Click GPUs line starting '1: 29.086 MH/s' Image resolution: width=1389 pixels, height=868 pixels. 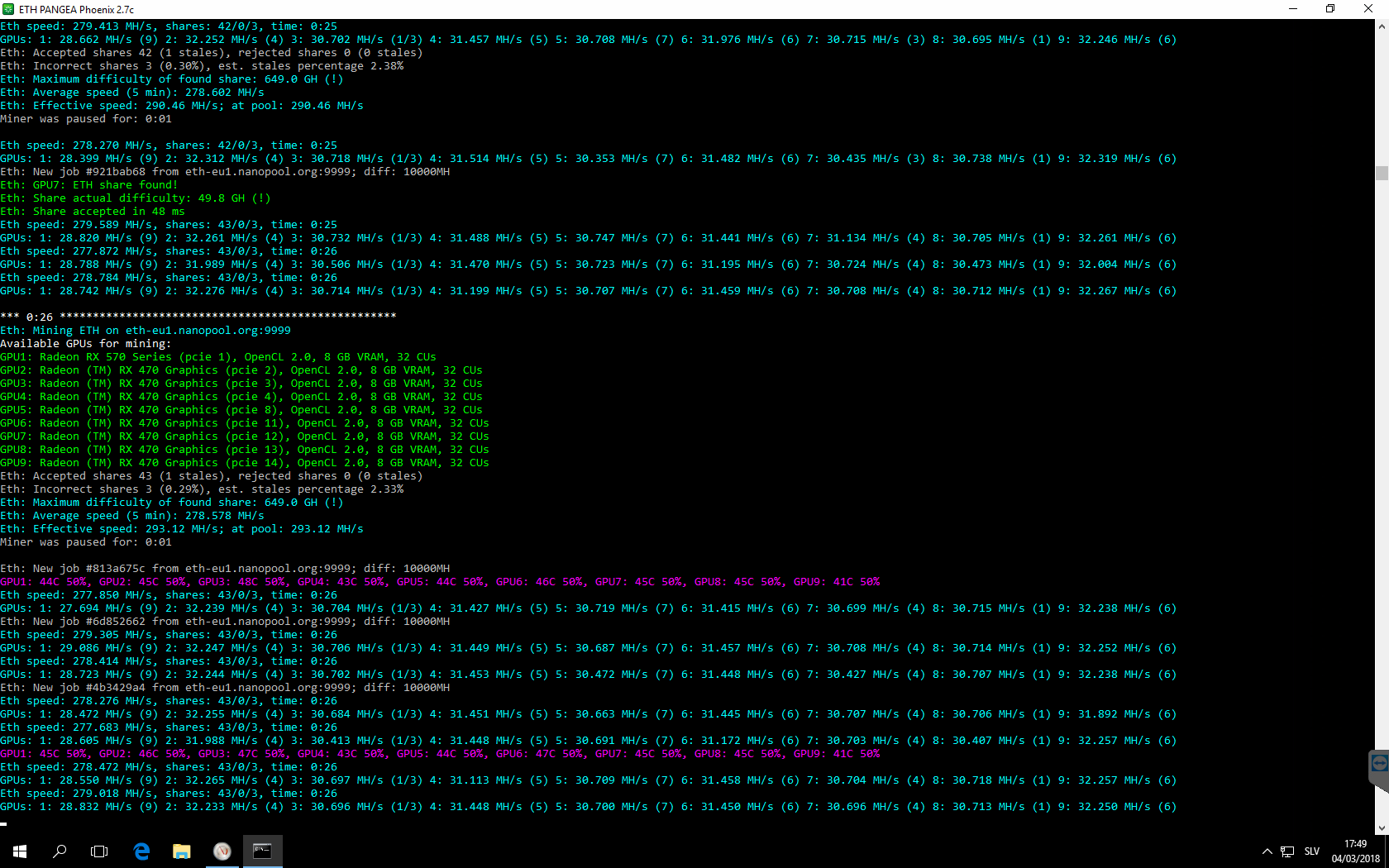pyautogui.click(x=589, y=648)
